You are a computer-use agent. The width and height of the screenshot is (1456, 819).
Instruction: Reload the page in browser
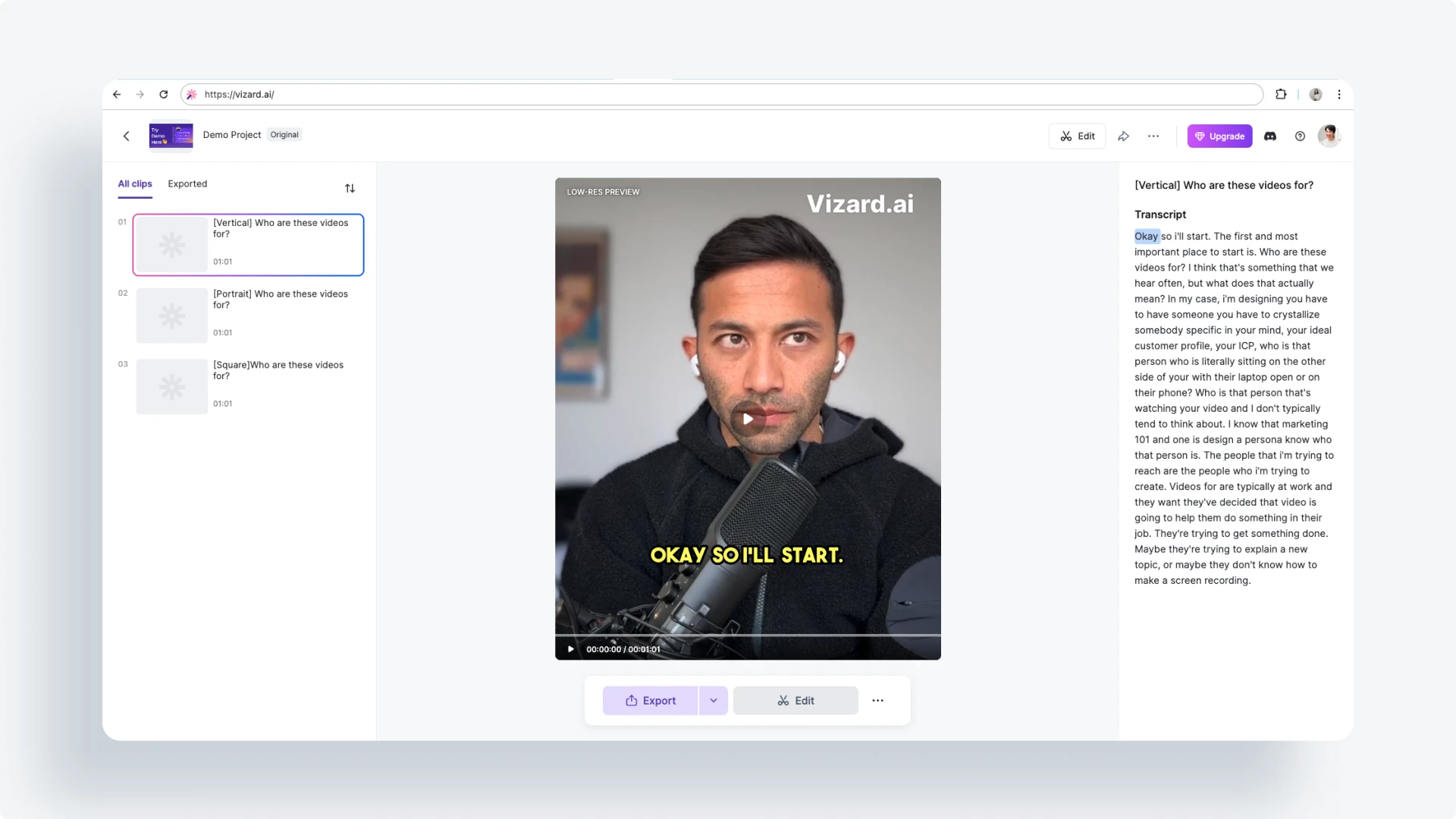(163, 95)
